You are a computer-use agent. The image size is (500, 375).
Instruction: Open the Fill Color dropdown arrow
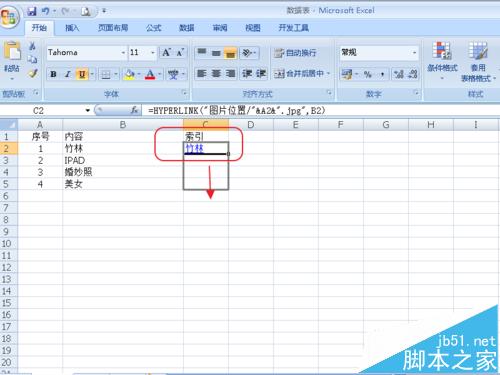point(138,74)
